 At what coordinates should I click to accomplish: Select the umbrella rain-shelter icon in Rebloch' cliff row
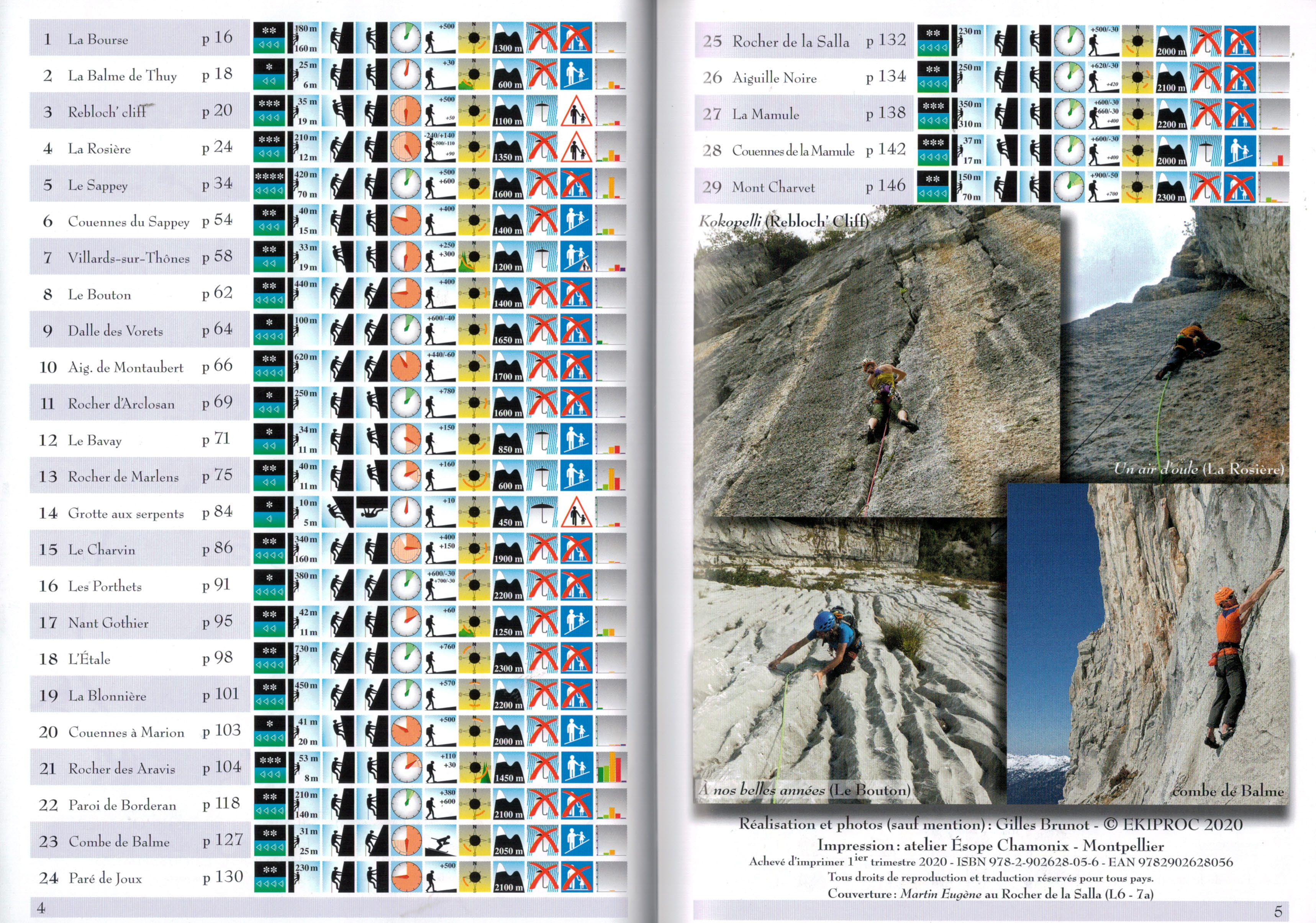(542, 111)
